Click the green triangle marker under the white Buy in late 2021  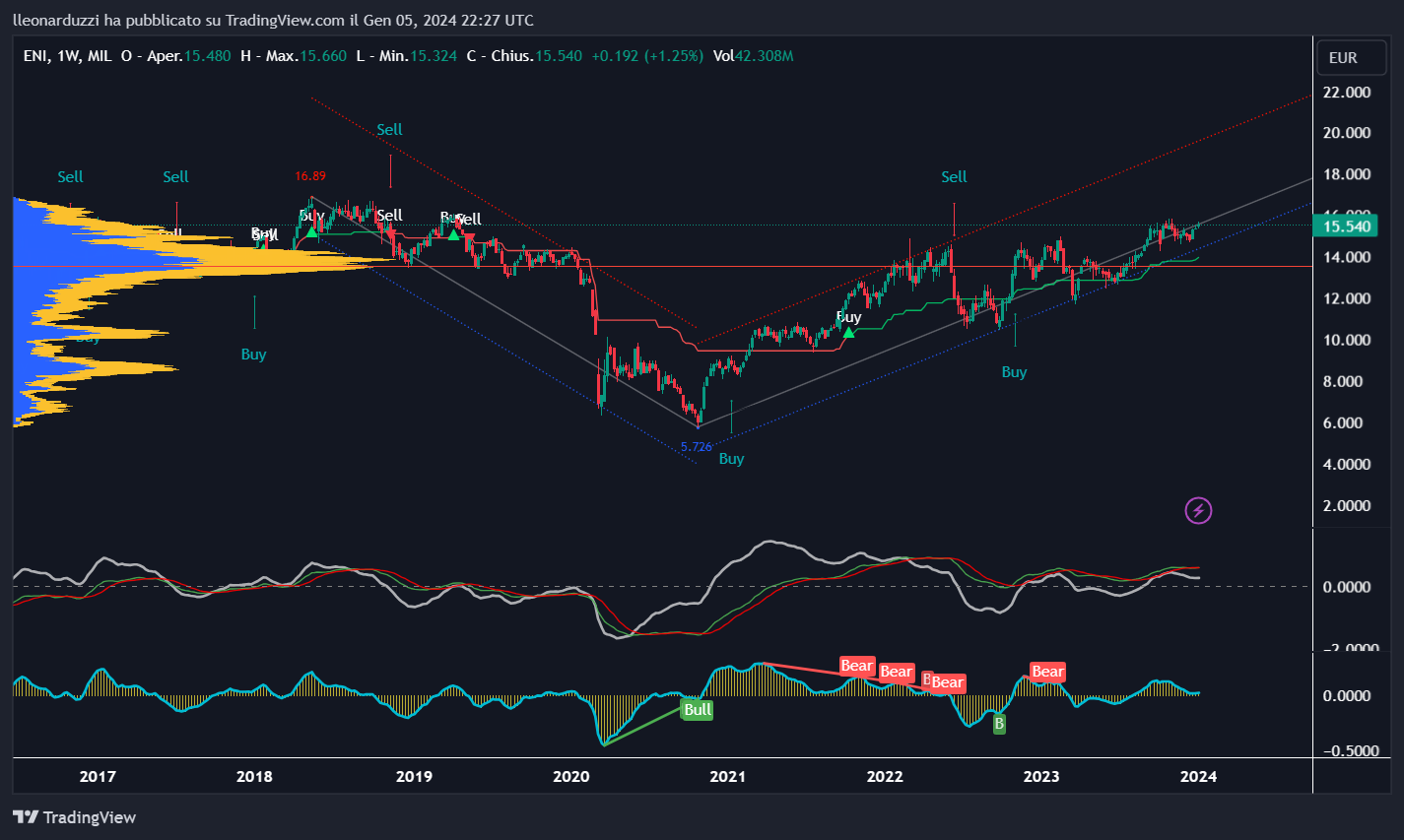tap(848, 333)
